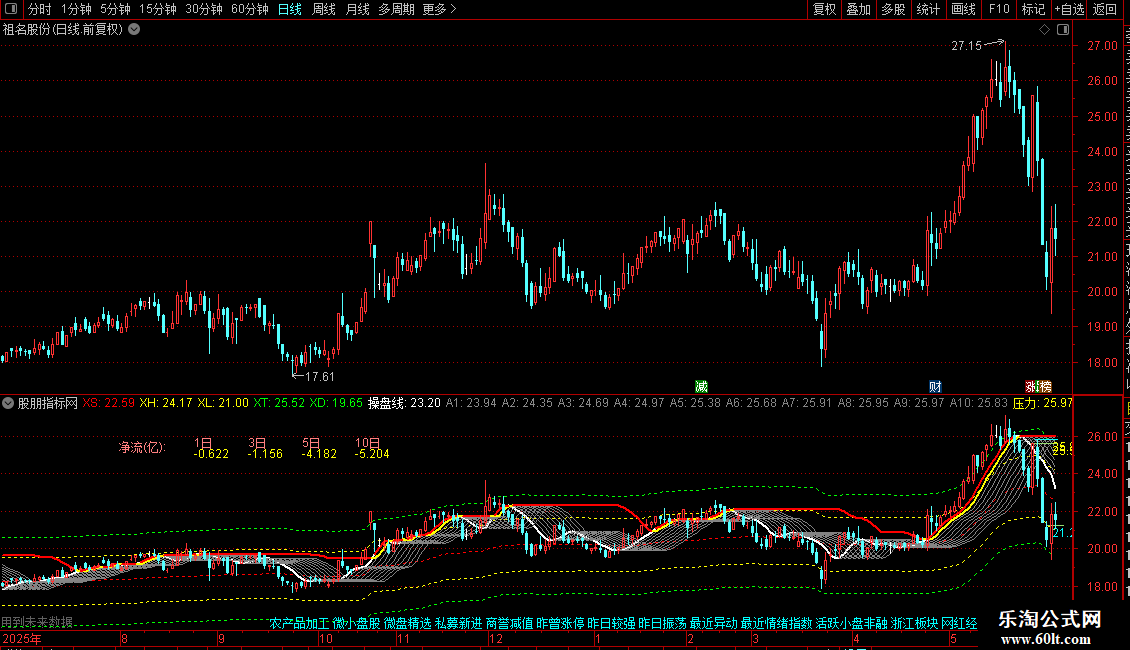Viewport: 1130px width, 650px height.
Task: Open the 昨曾涨停 tag
Action: click(x=560, y=623)
